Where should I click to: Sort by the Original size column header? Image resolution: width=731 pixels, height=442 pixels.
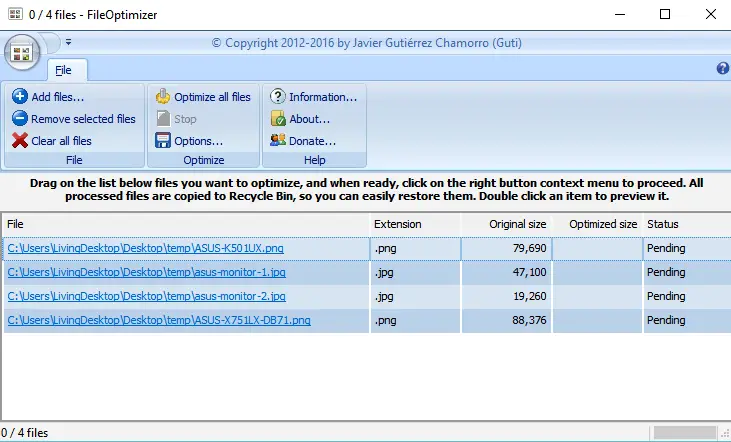[x=506, y=224]
